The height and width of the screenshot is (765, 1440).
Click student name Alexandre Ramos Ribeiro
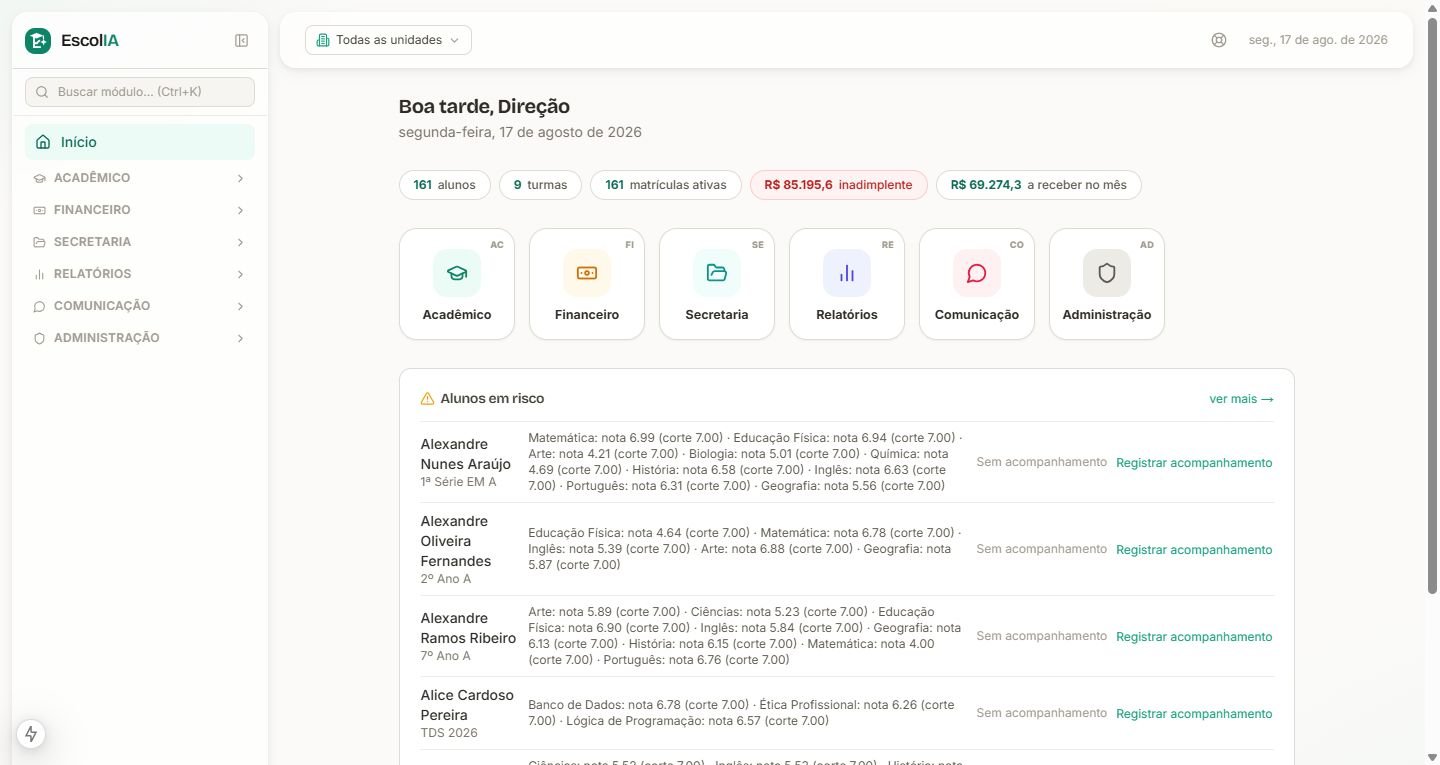pyautogui.click(x=468, y=628)
